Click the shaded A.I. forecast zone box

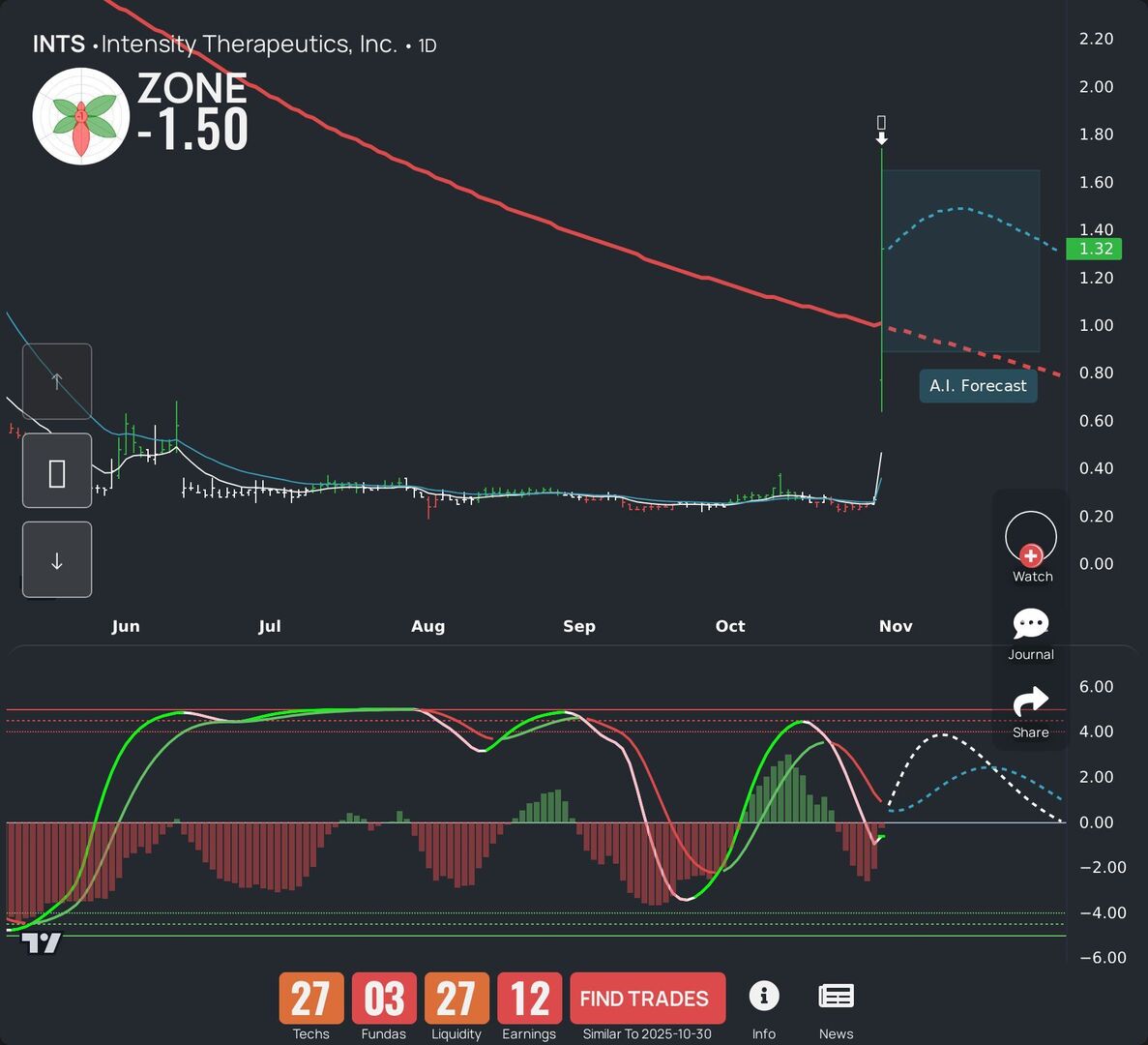tap(960, 260)
